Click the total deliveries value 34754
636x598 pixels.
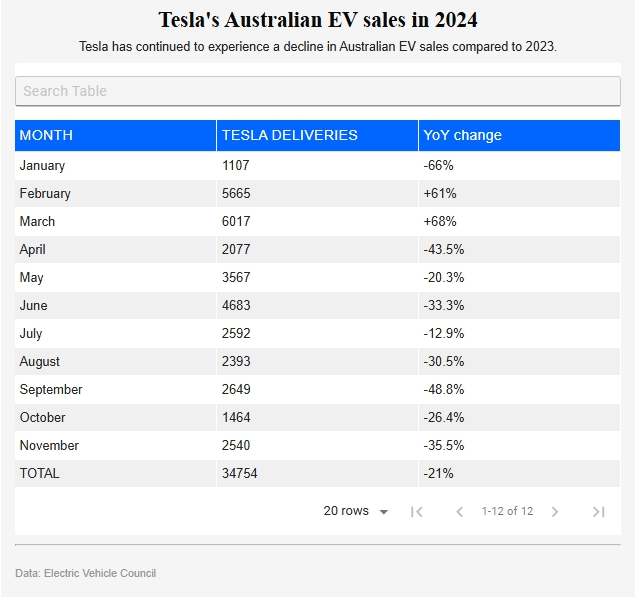pos(240,473)
